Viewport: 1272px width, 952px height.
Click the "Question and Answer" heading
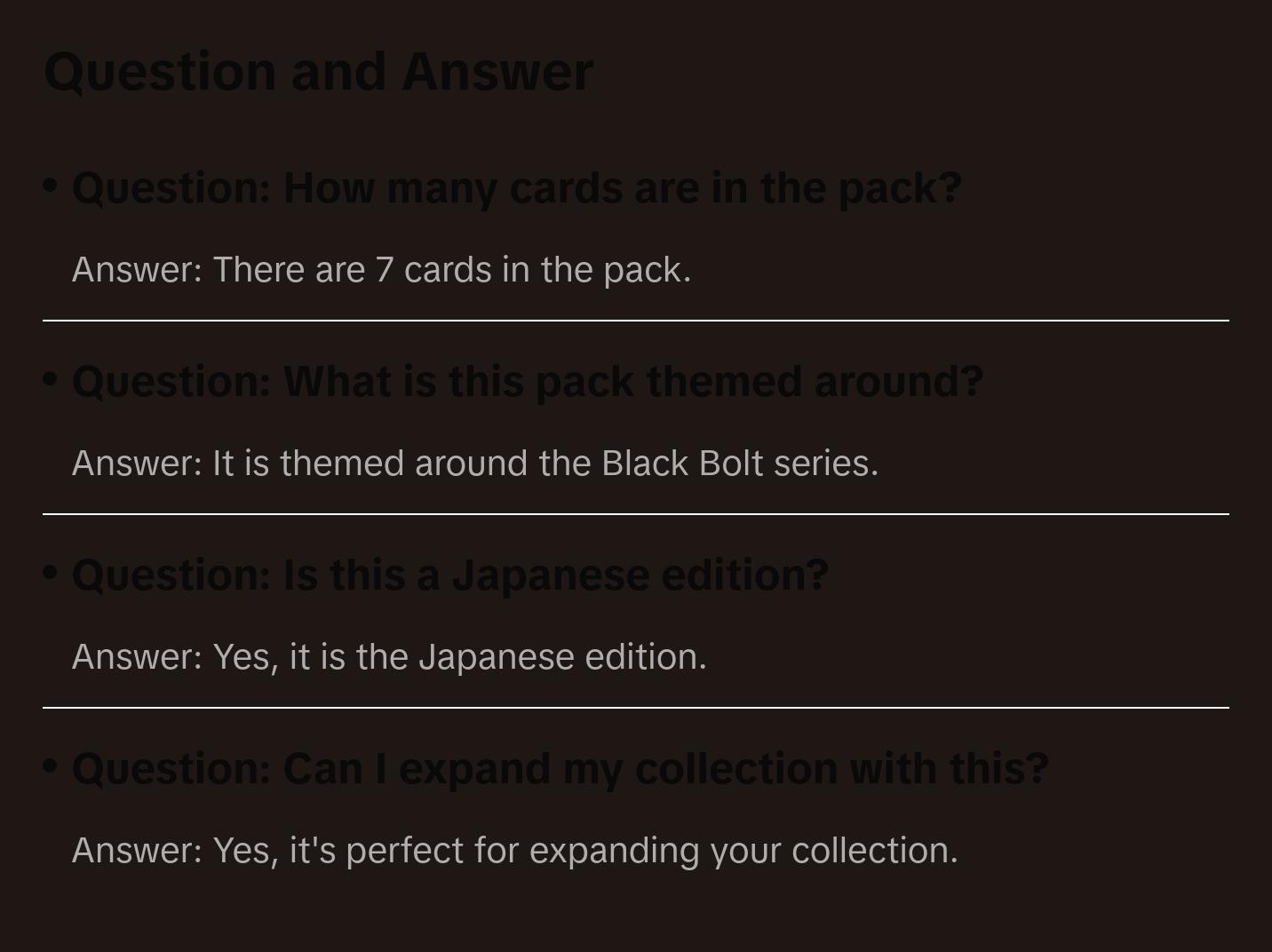[318, 71]
